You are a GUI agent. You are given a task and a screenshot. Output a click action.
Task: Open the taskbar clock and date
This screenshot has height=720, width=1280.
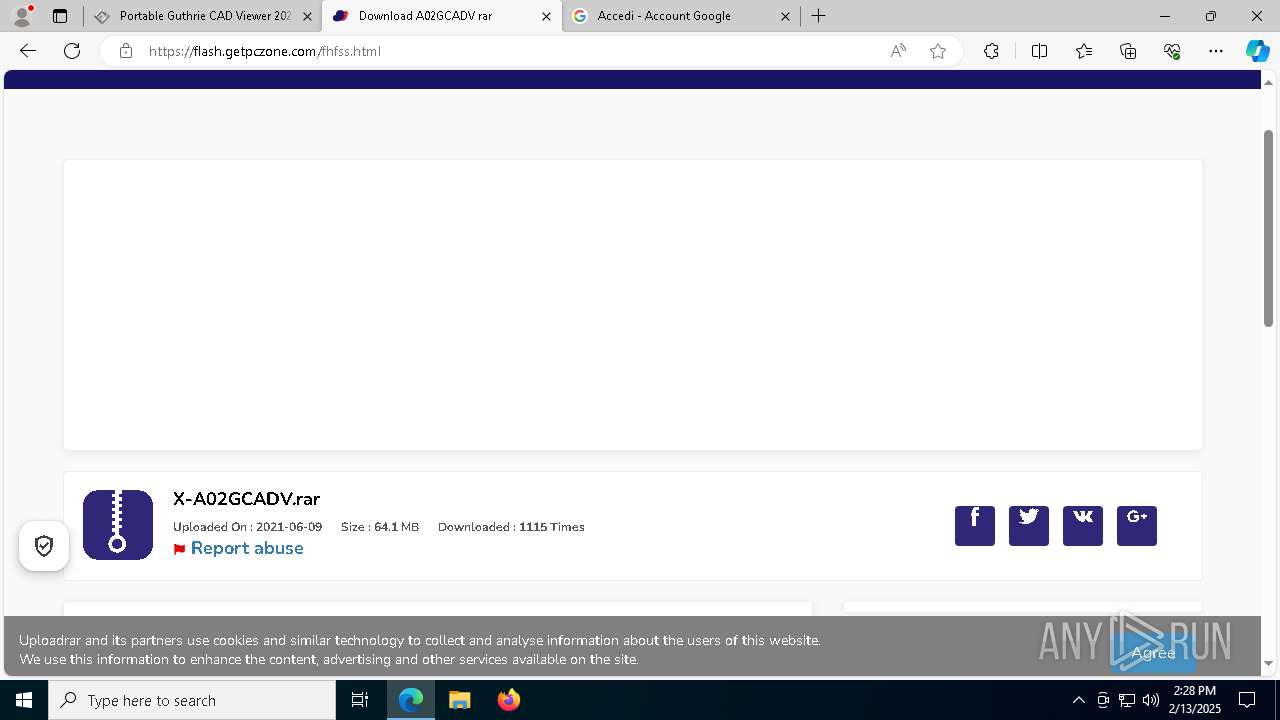pos(1196,700)
